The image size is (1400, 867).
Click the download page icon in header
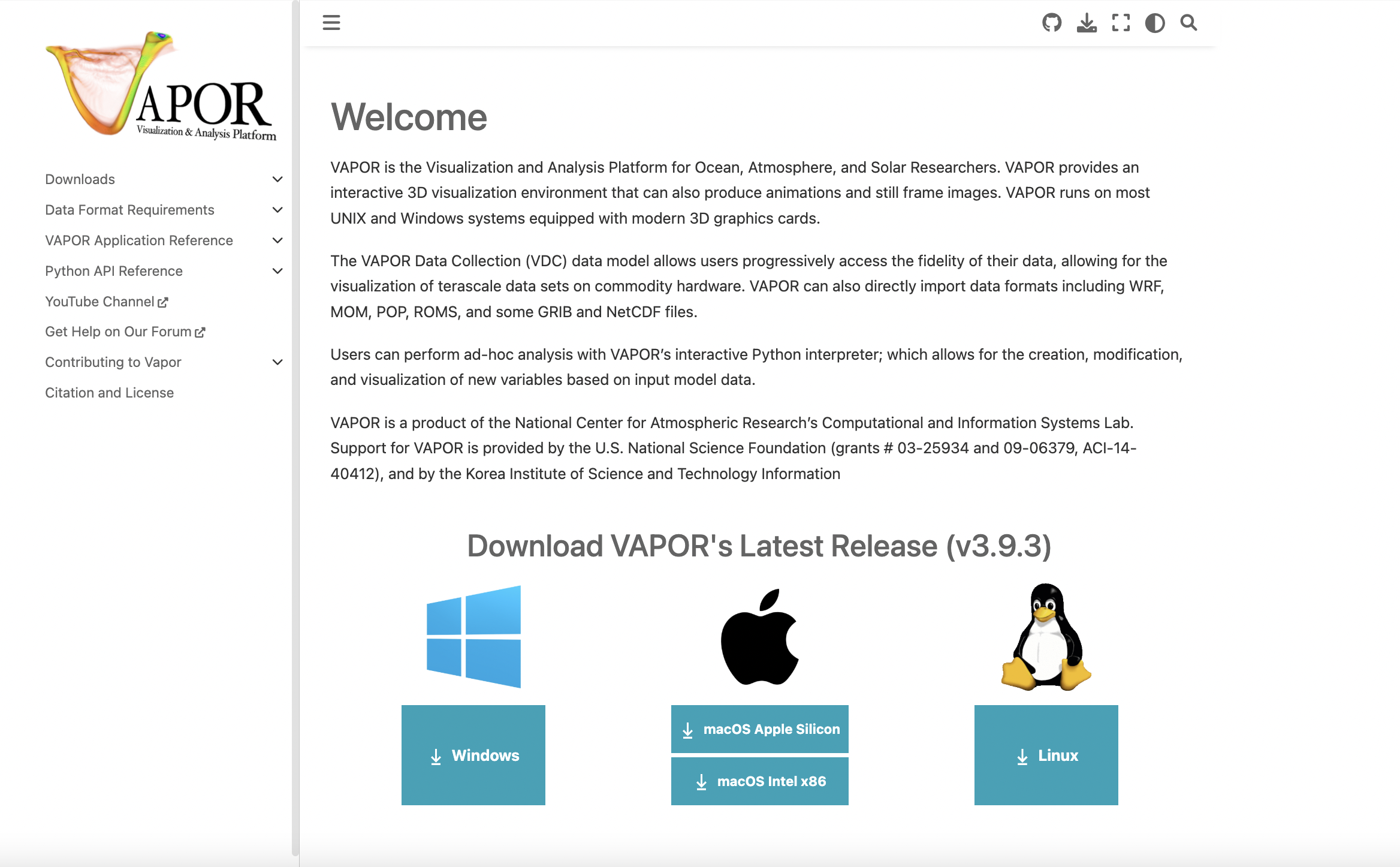pyautogui.click(x=1087, y=23)
